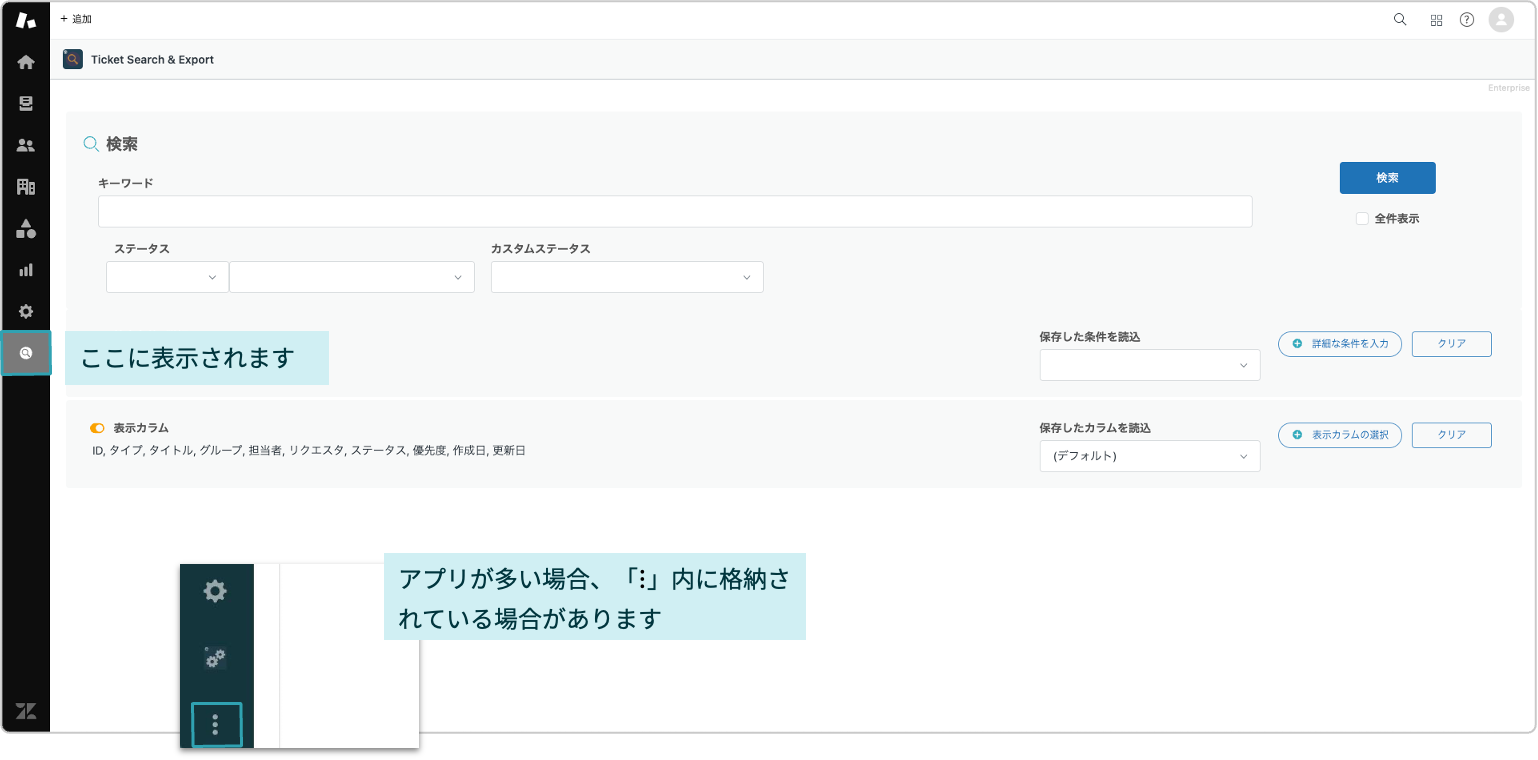Image resolution: width=1538 pixels, height=760 pixels.
Task: Open the Zendesk products grid icon
Action: pos(1436,20)
